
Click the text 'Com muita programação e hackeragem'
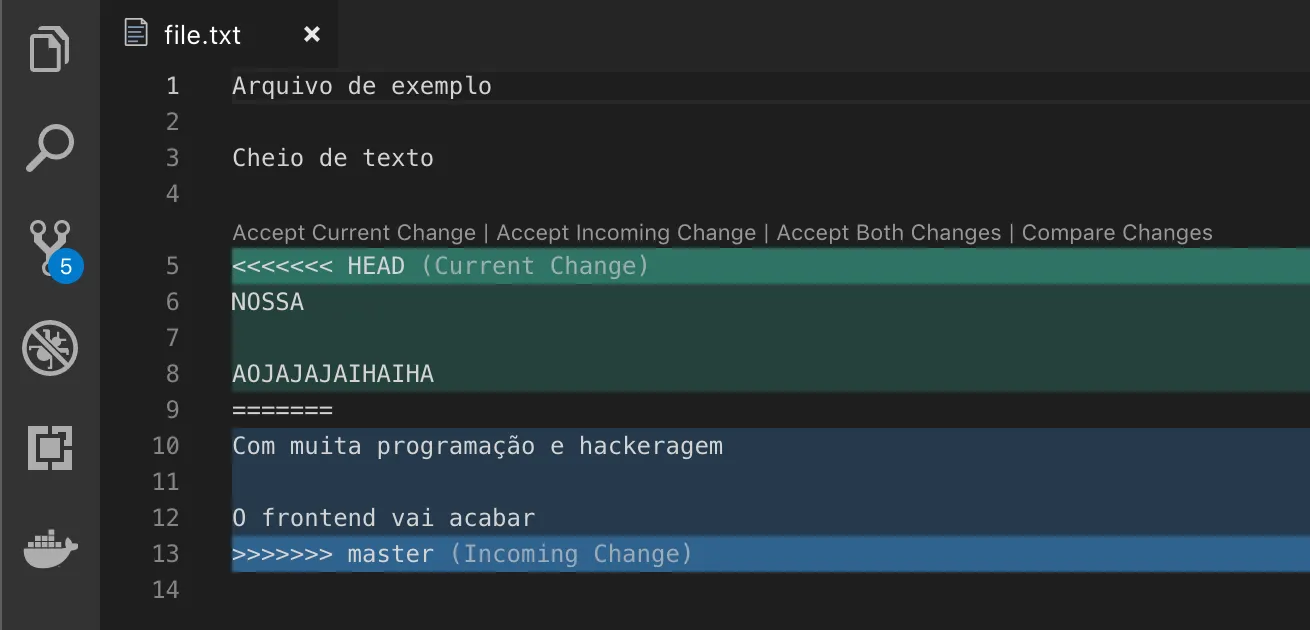(477, 445)
